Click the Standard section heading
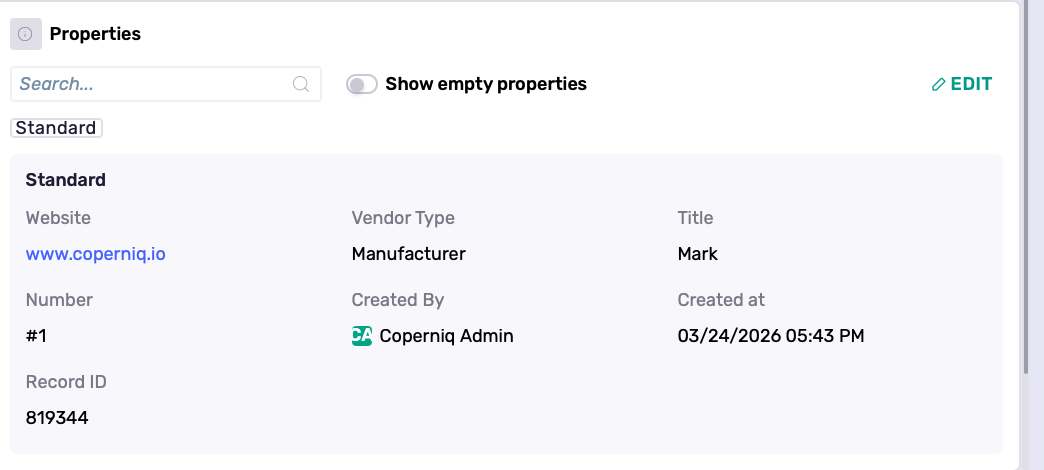The height and width of the screenshot is (470, 1044). tap(66, 180)
